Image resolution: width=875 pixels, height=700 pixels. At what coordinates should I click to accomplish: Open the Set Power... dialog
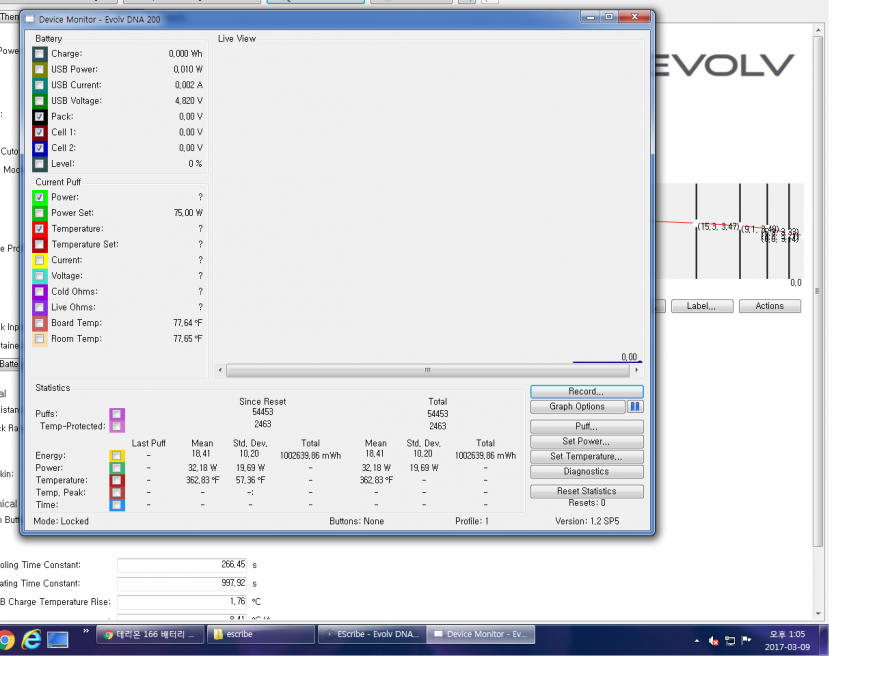coord(586,442)
